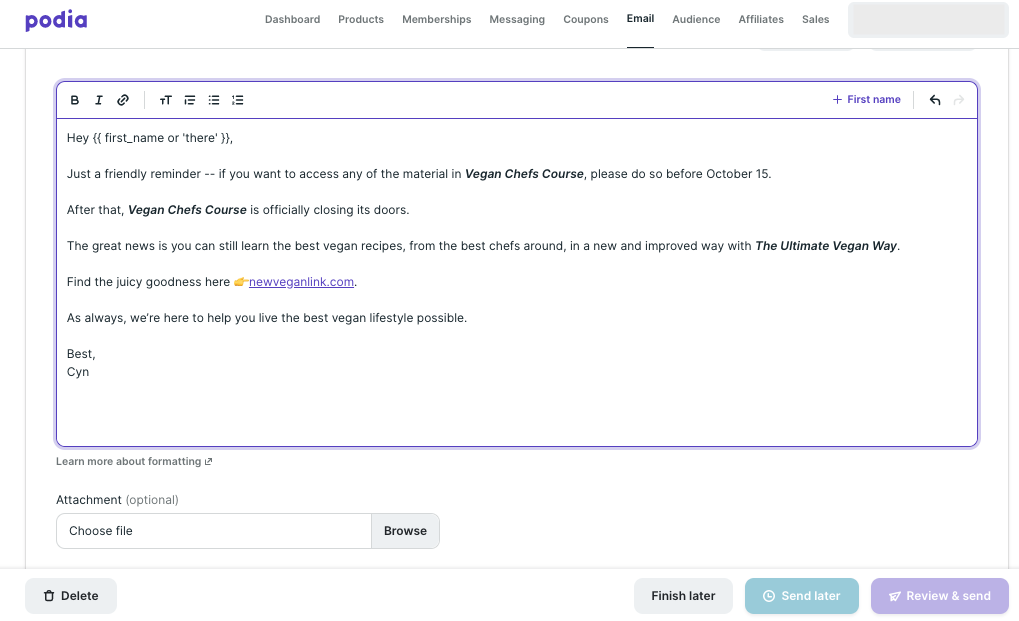Click inside the Choose file attachment field

213,530
